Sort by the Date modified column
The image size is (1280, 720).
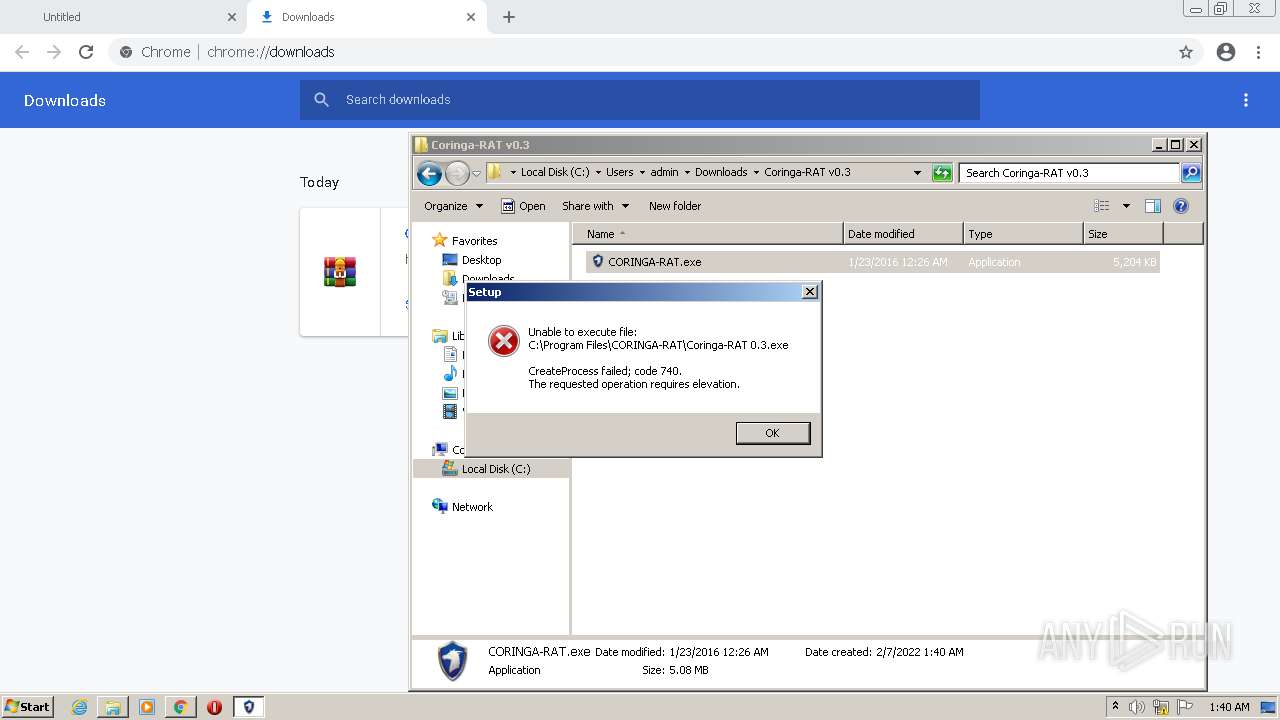click(x=903, y=234)
